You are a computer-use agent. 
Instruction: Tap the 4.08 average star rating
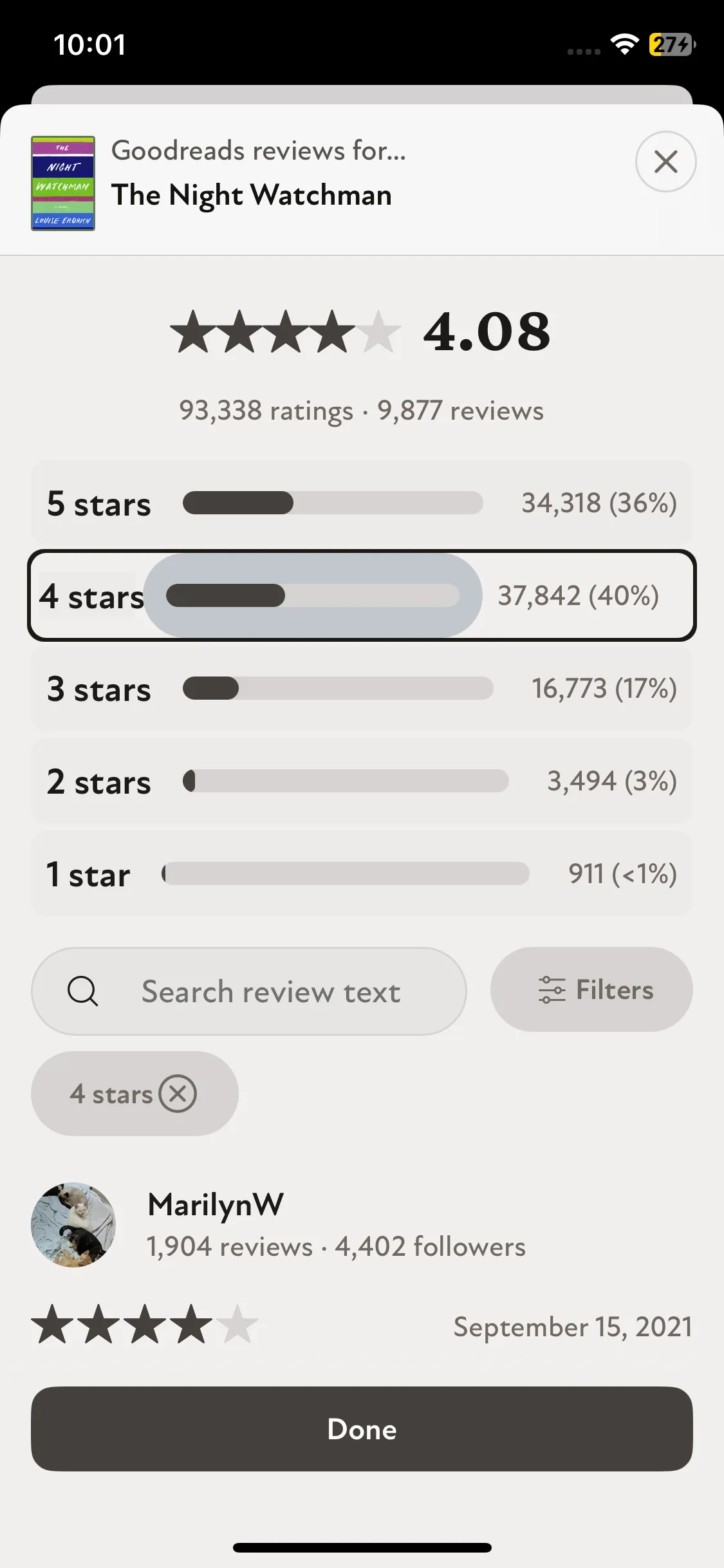coord(360,331)
